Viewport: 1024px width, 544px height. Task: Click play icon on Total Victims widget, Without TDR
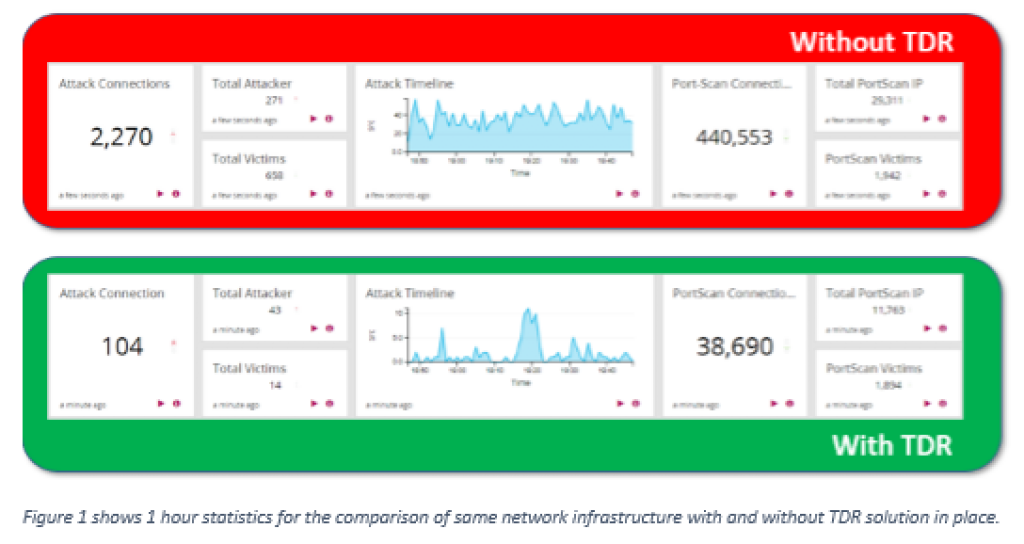tap(313, 194)
